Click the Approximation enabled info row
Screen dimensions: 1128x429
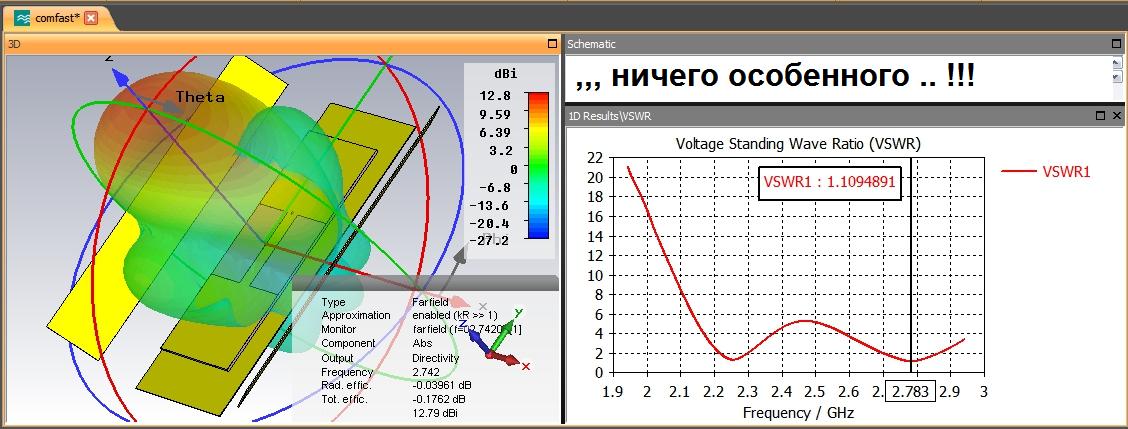tap(409, 315)
